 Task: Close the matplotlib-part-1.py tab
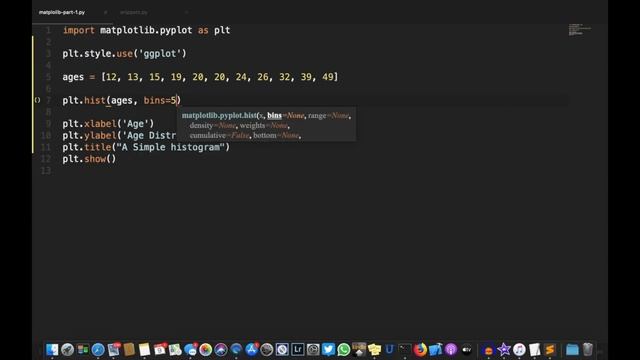pos(105,13)
